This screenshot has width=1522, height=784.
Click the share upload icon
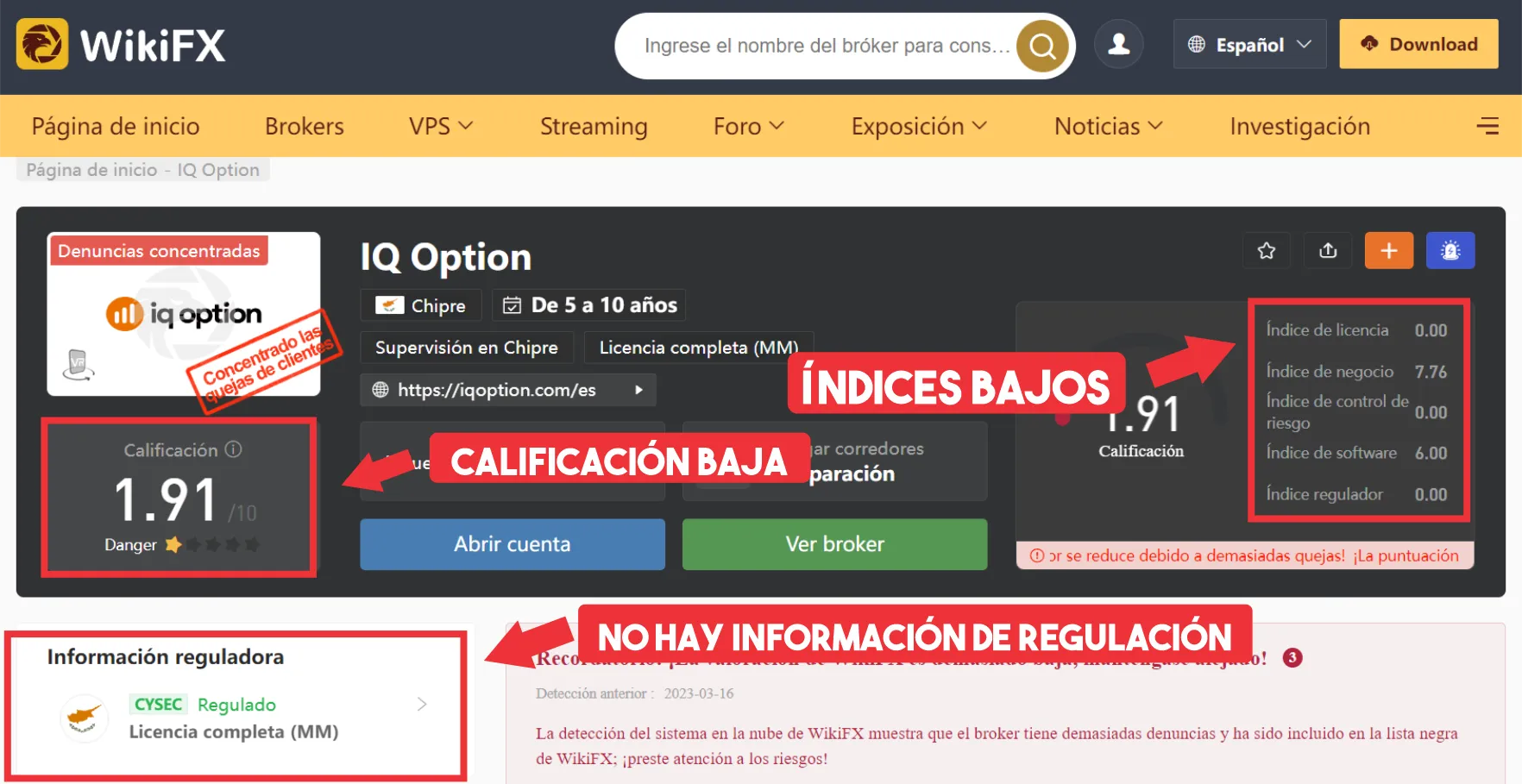point(1328,251)
